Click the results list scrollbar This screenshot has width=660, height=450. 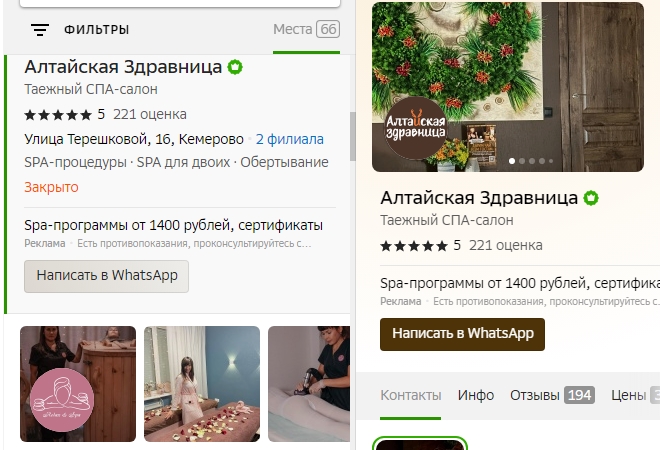pos(353,136)
